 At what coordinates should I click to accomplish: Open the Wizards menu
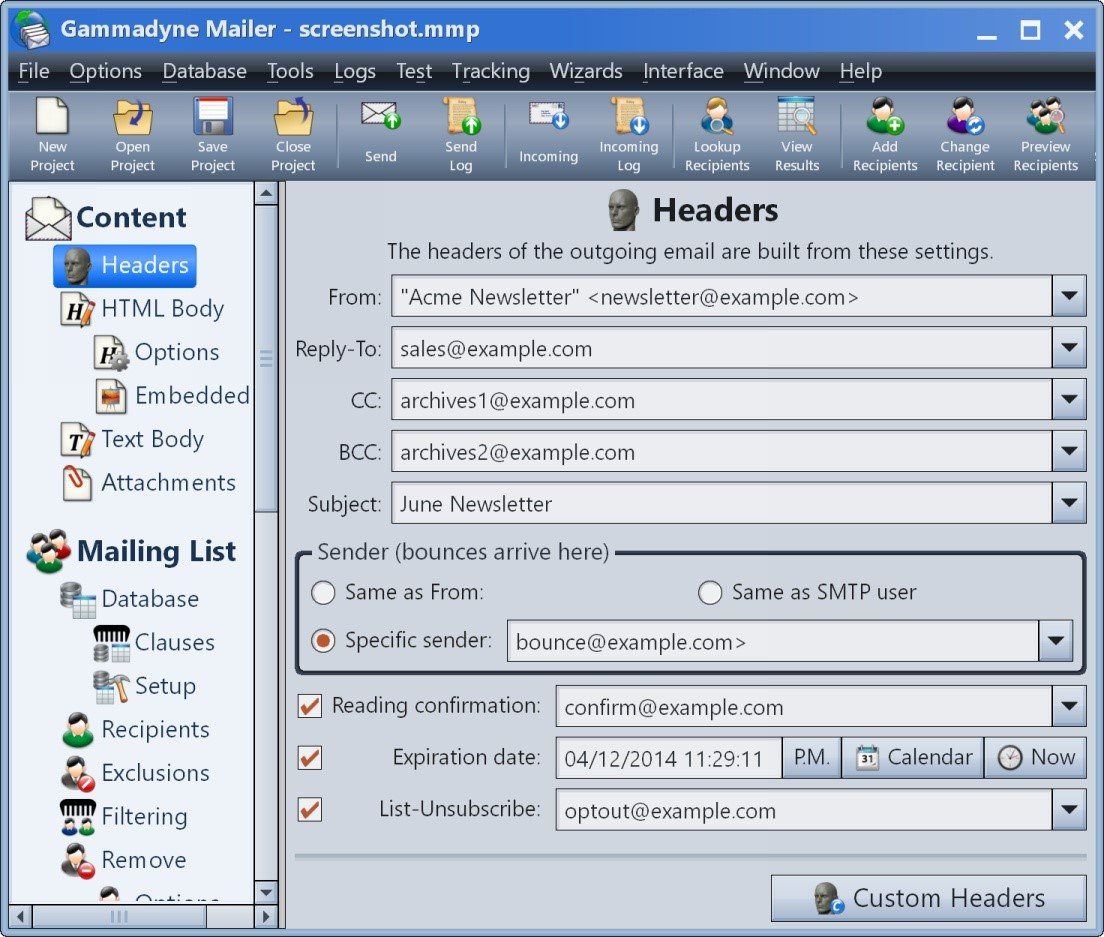(586, 71)
